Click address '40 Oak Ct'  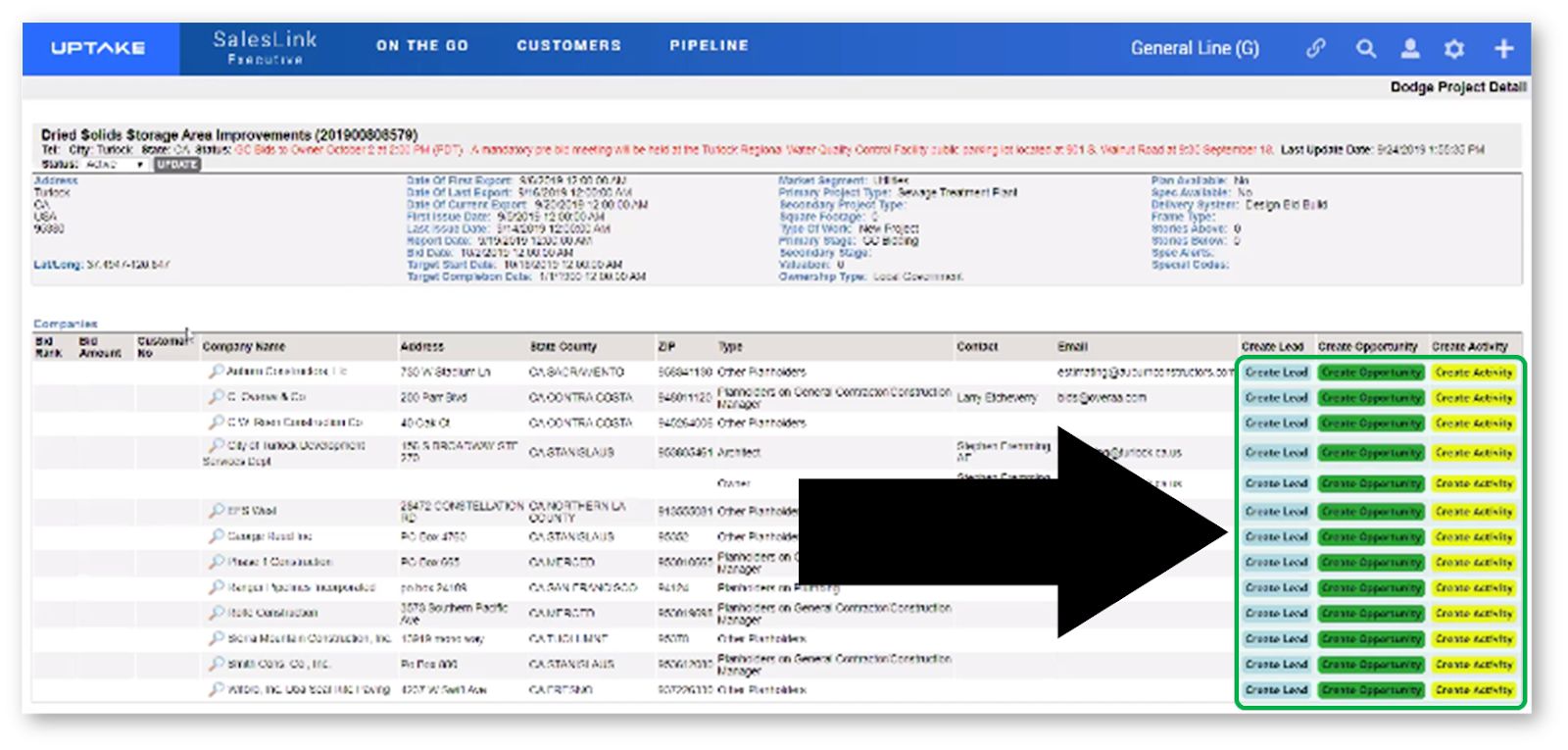426,423
